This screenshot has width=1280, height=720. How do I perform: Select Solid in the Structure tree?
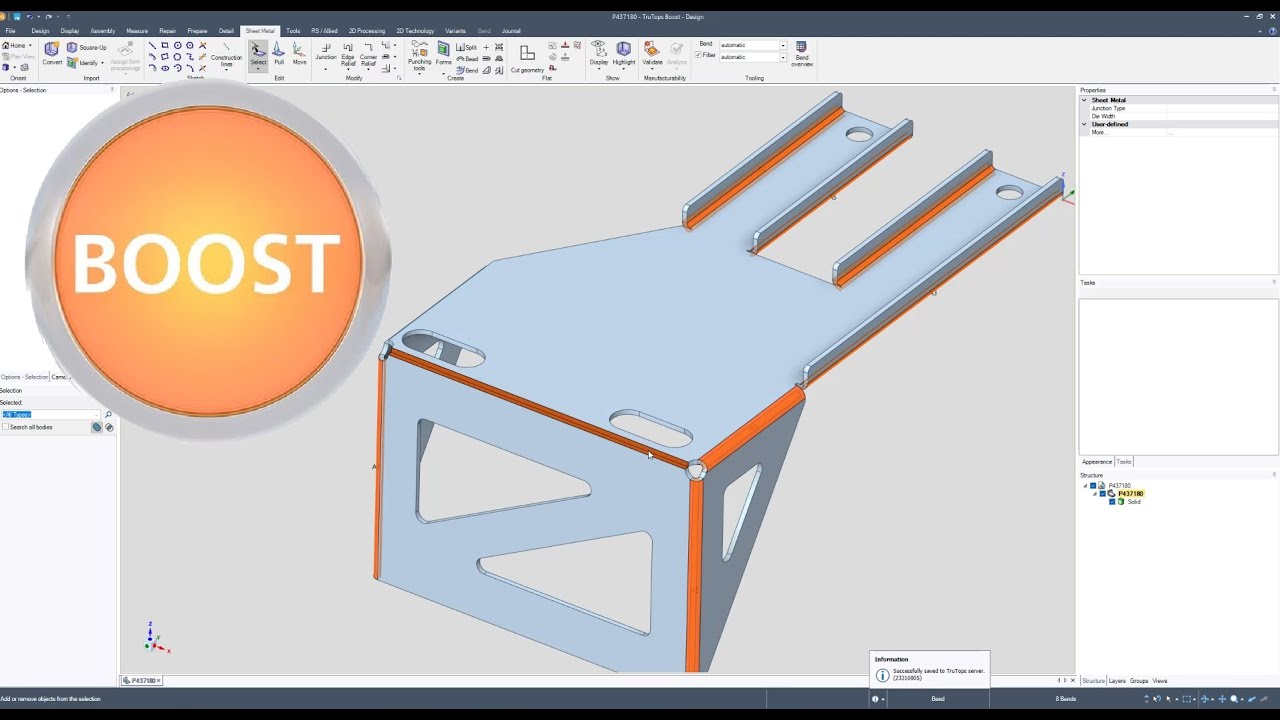coord(1134,502)
